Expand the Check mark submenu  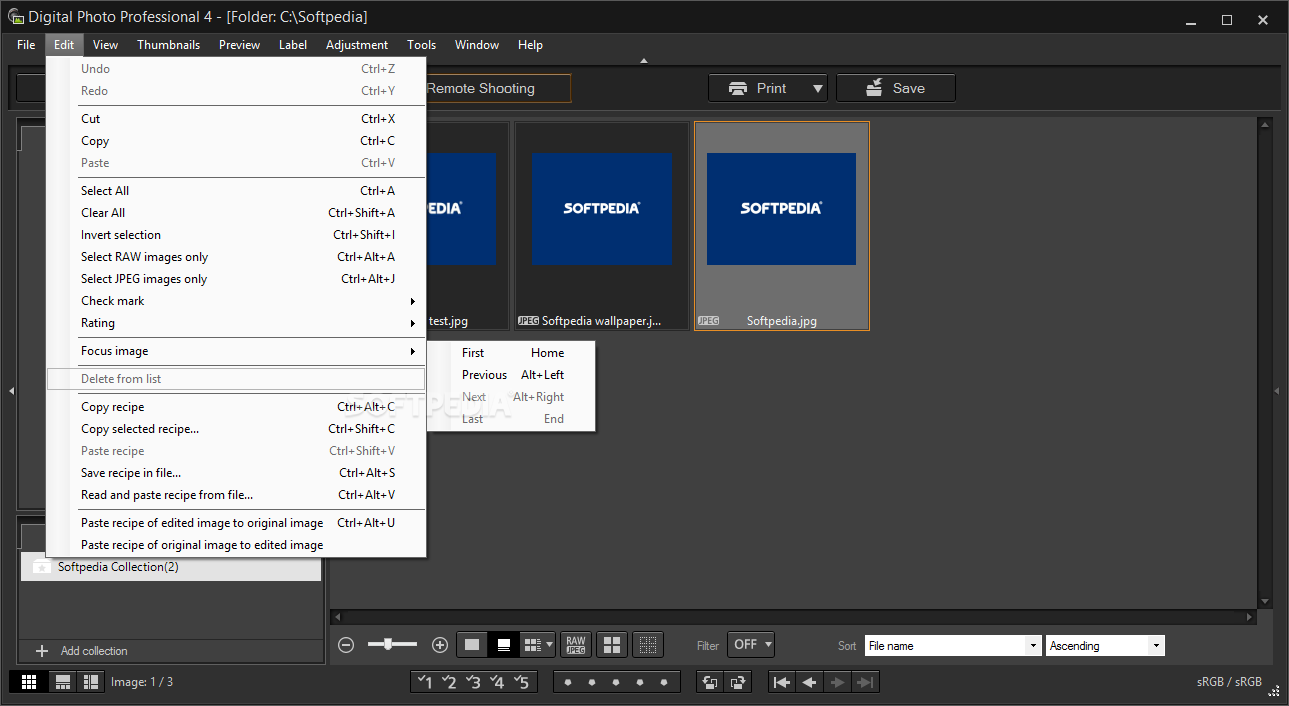(x=236, y=301)
